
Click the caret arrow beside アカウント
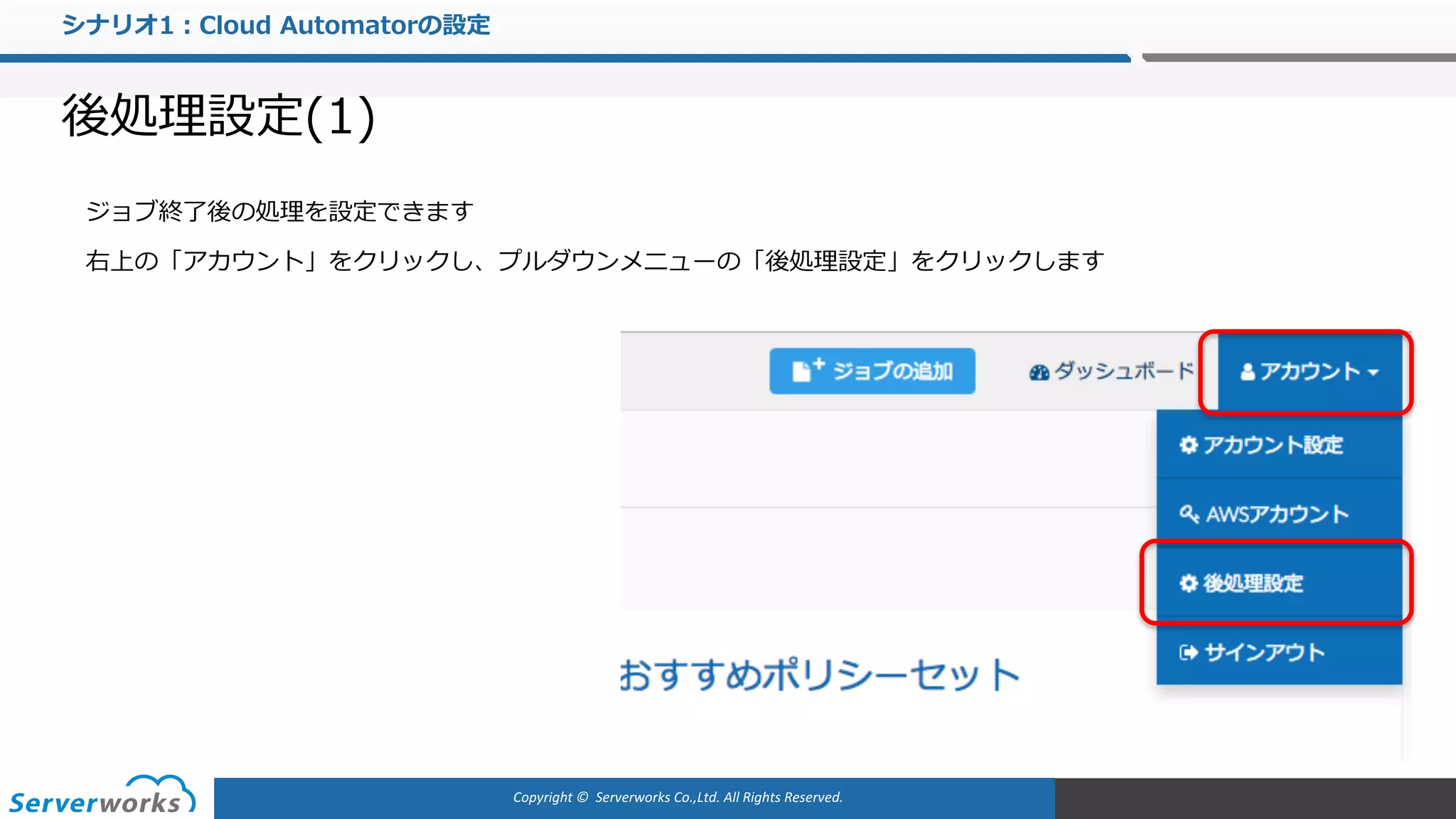[x=1373, y=373]
